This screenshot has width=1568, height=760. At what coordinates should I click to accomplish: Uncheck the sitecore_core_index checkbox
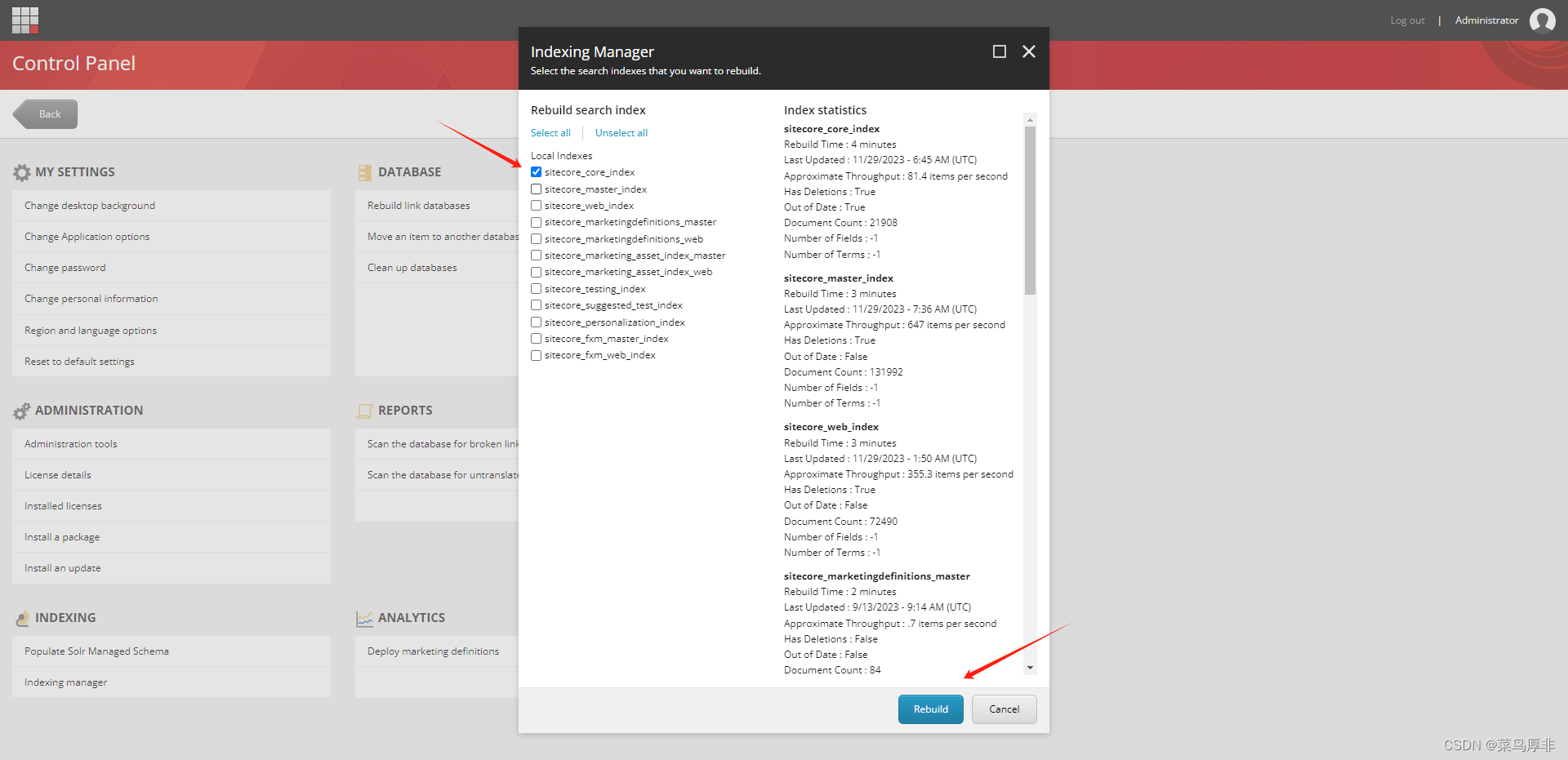[x=537, y=172]
